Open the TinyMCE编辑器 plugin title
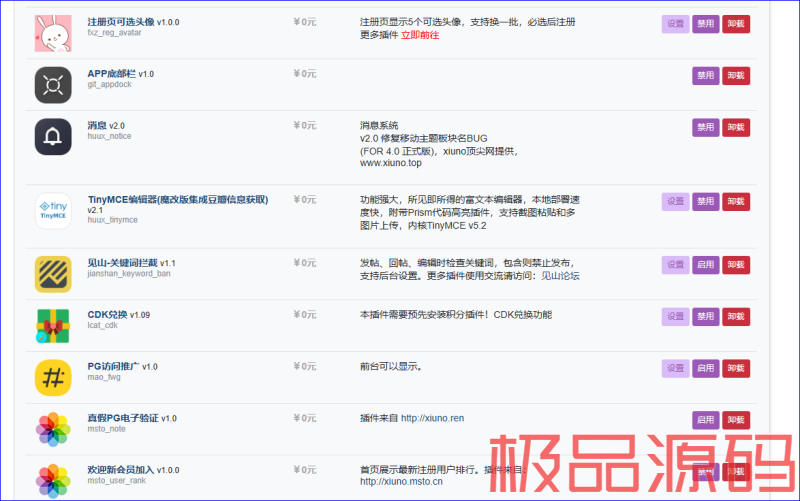 178,199
